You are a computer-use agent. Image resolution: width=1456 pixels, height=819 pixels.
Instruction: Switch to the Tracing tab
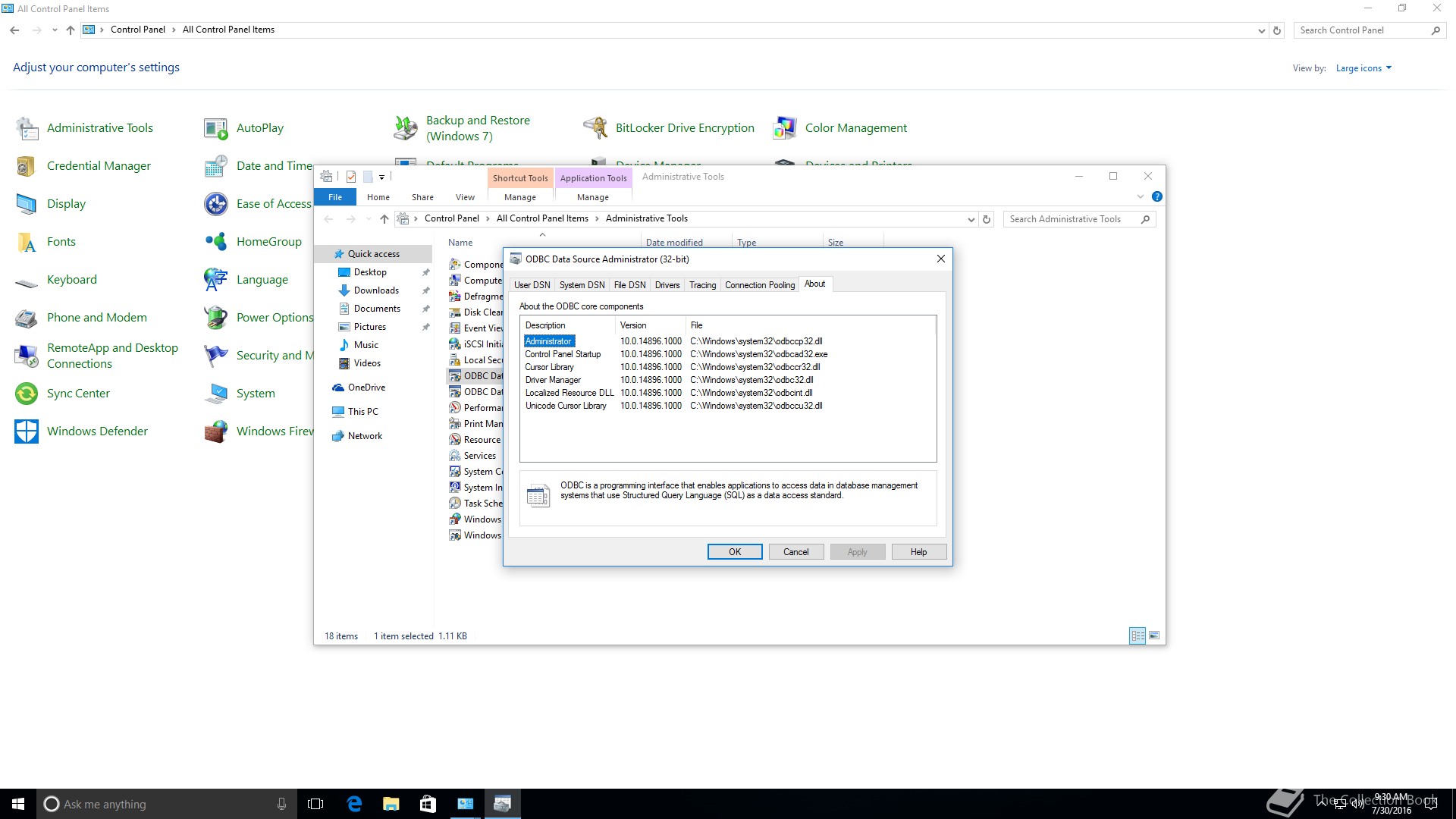click(x=702, y=285)
